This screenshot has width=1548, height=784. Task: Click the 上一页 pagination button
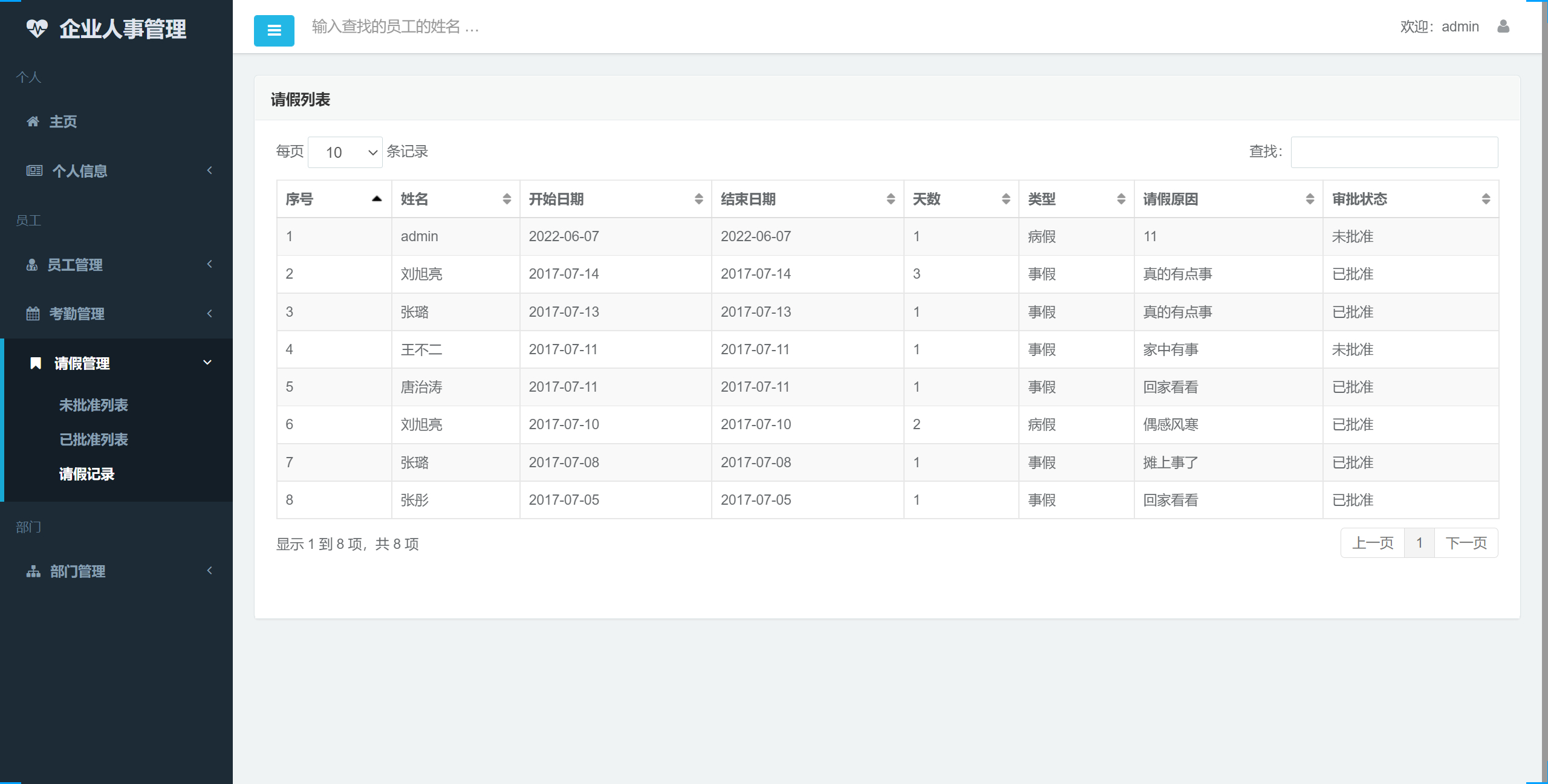click(x=1372, y=543)
